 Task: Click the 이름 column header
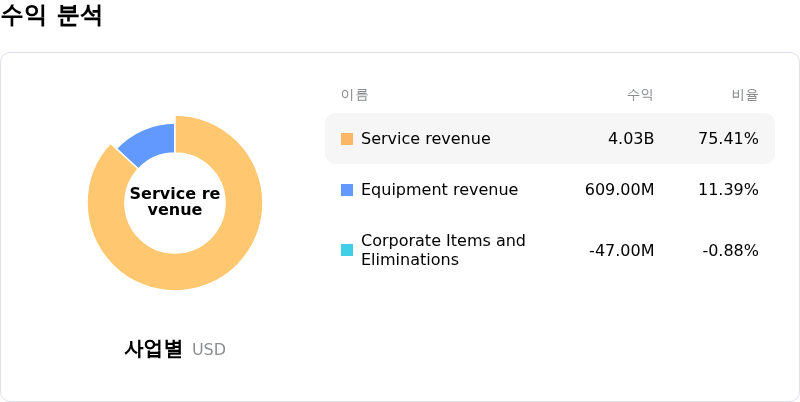(x=354, y=95)
